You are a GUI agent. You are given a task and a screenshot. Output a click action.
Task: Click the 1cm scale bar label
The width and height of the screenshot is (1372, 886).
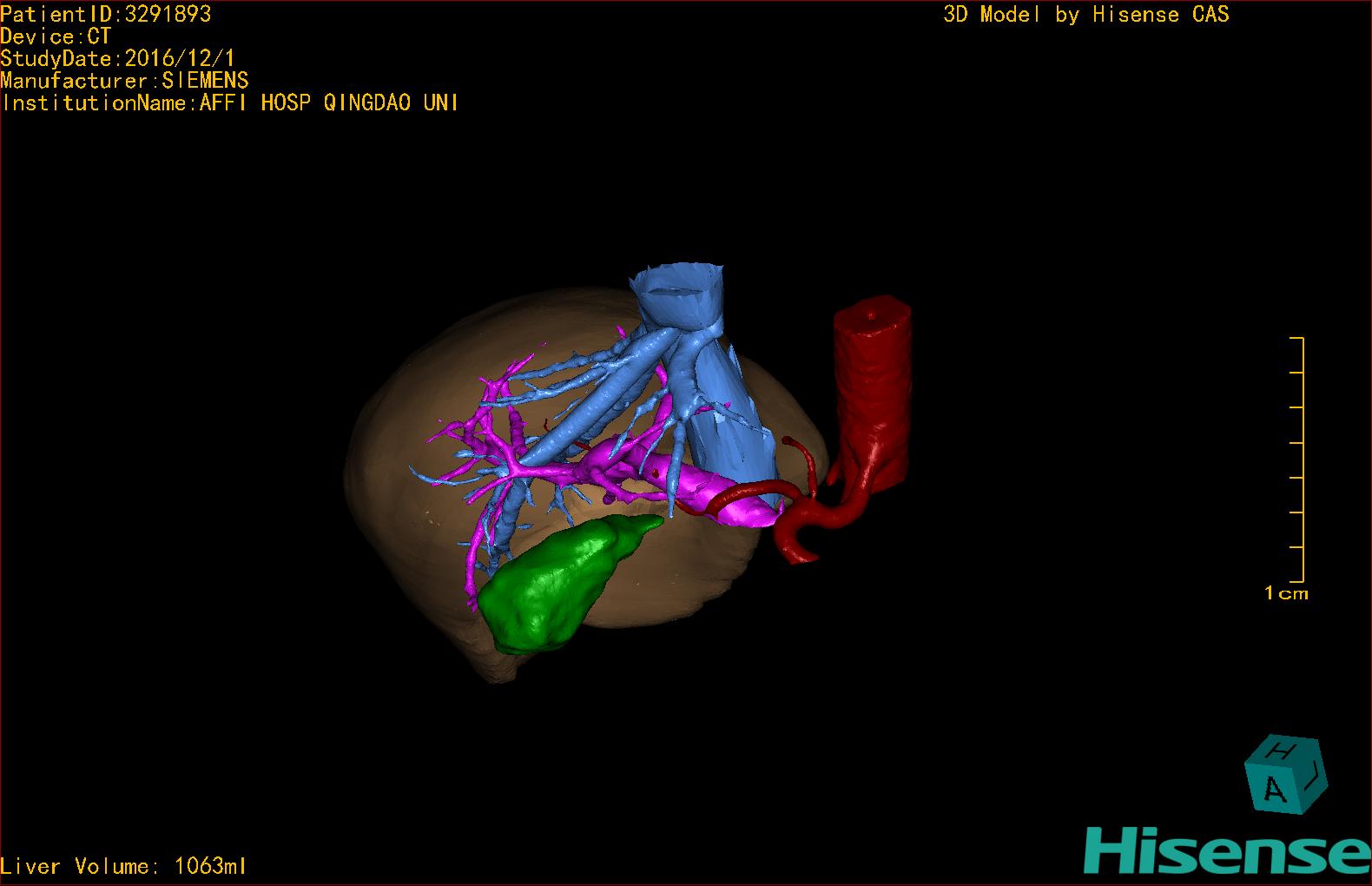pos(1286,593)
